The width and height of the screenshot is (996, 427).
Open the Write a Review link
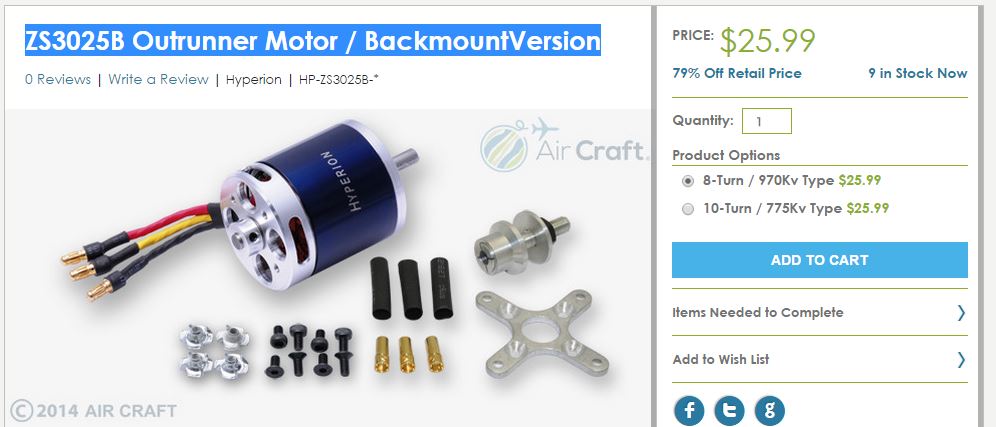158,79
